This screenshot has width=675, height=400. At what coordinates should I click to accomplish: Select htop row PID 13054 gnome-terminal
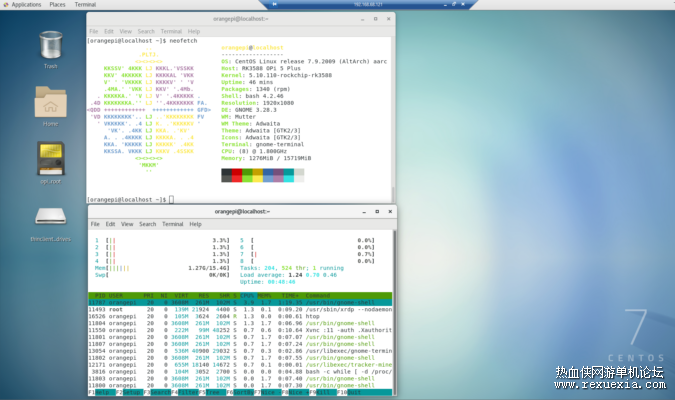click(240, 351)
